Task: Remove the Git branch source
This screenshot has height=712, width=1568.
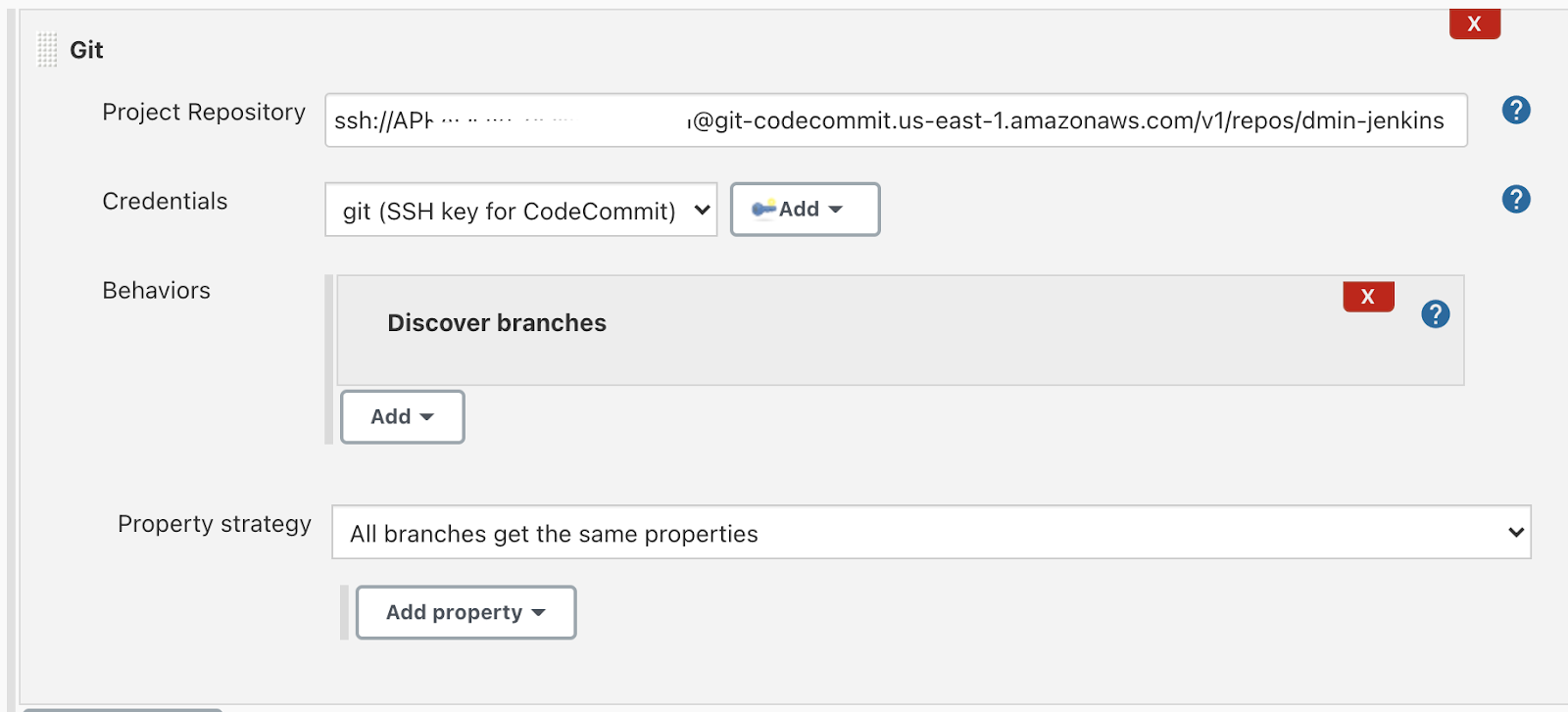Action: (1474, 24)
